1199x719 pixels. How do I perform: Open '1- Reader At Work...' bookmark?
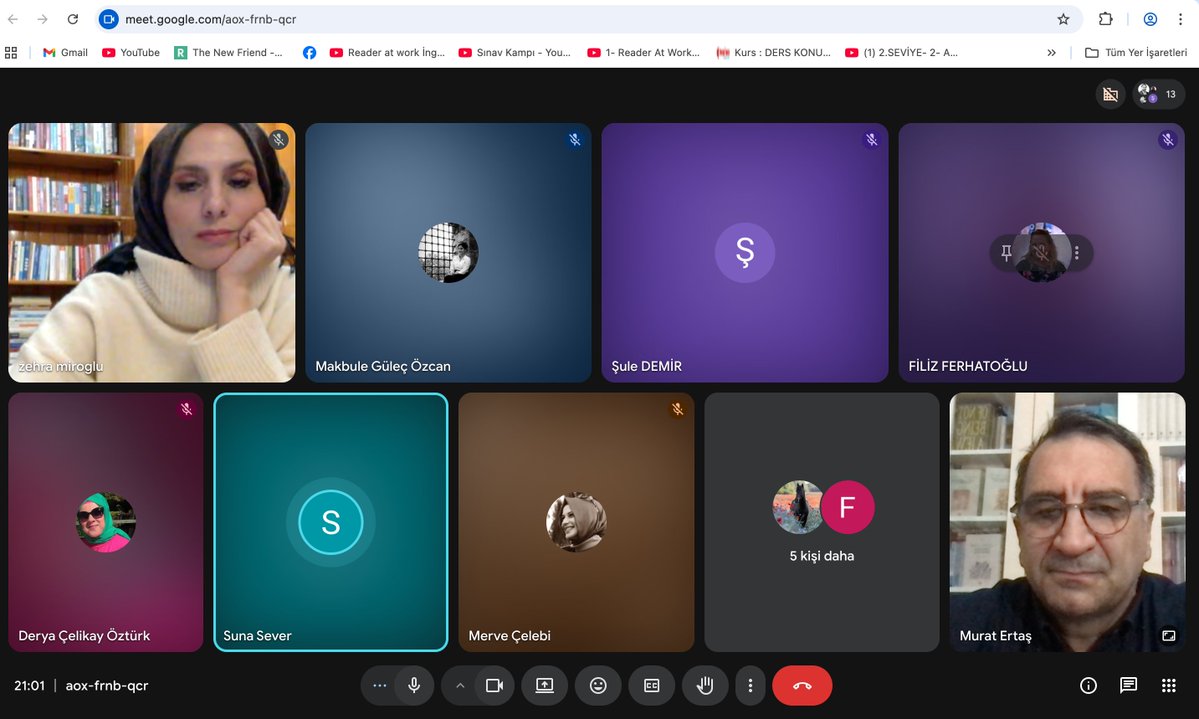[644, 53]
